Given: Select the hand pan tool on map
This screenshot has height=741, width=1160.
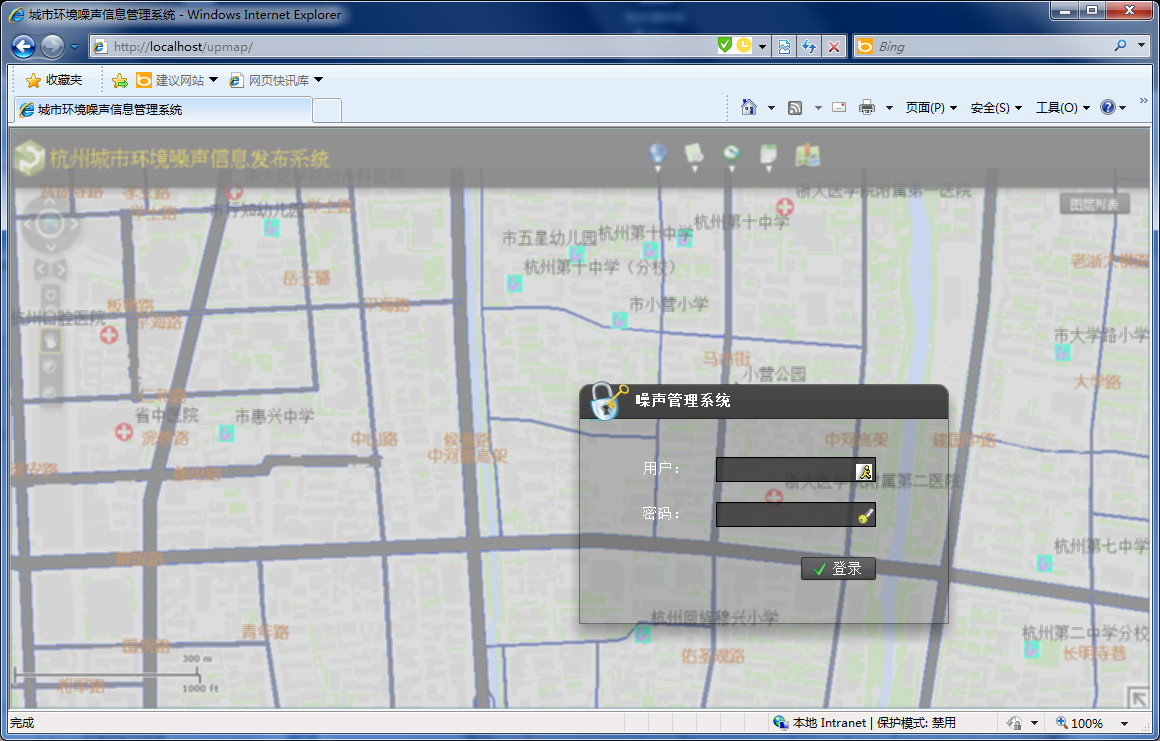Looking at the screenshot, I should click(50, 341).
